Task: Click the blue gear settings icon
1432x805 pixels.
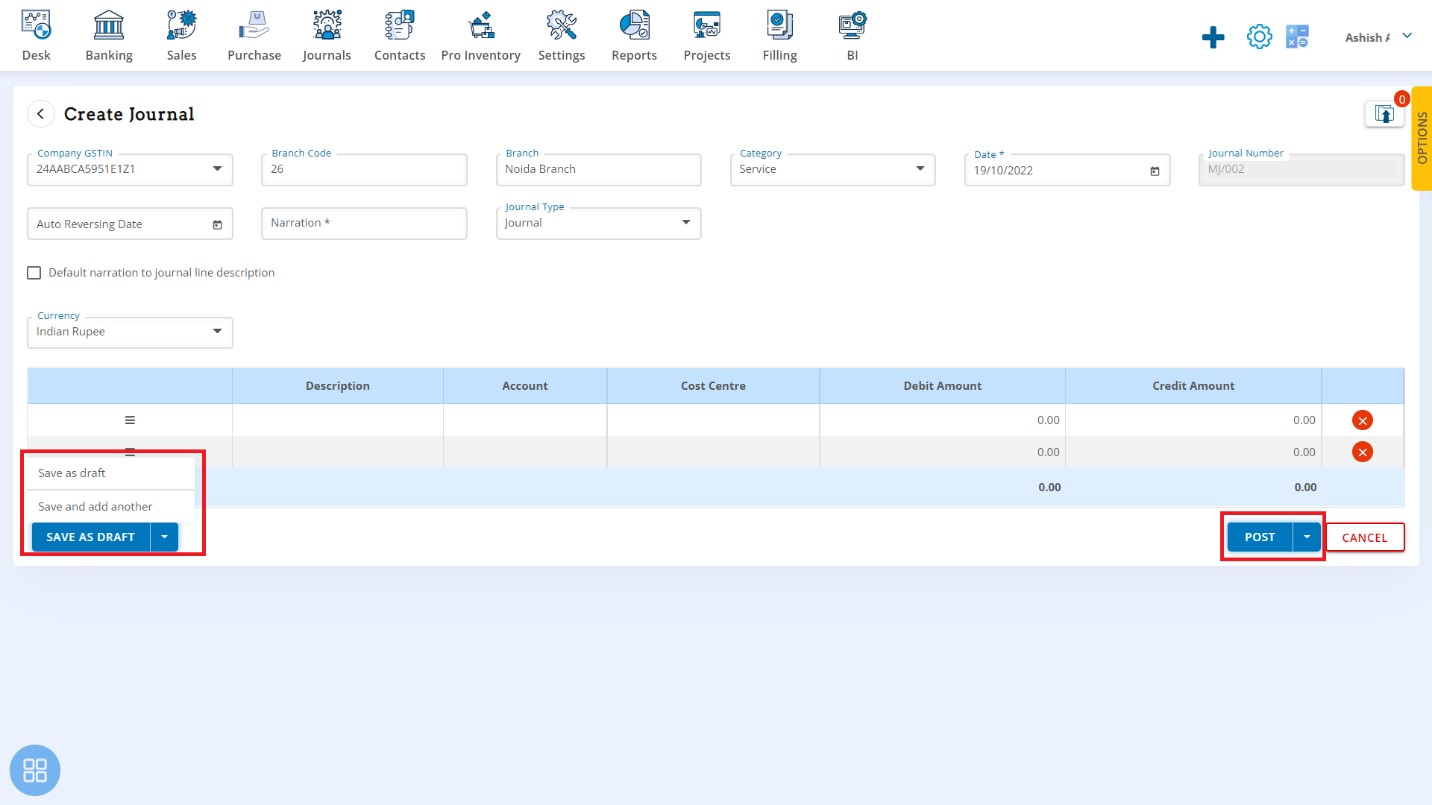Action: [x=1259, y=37]
